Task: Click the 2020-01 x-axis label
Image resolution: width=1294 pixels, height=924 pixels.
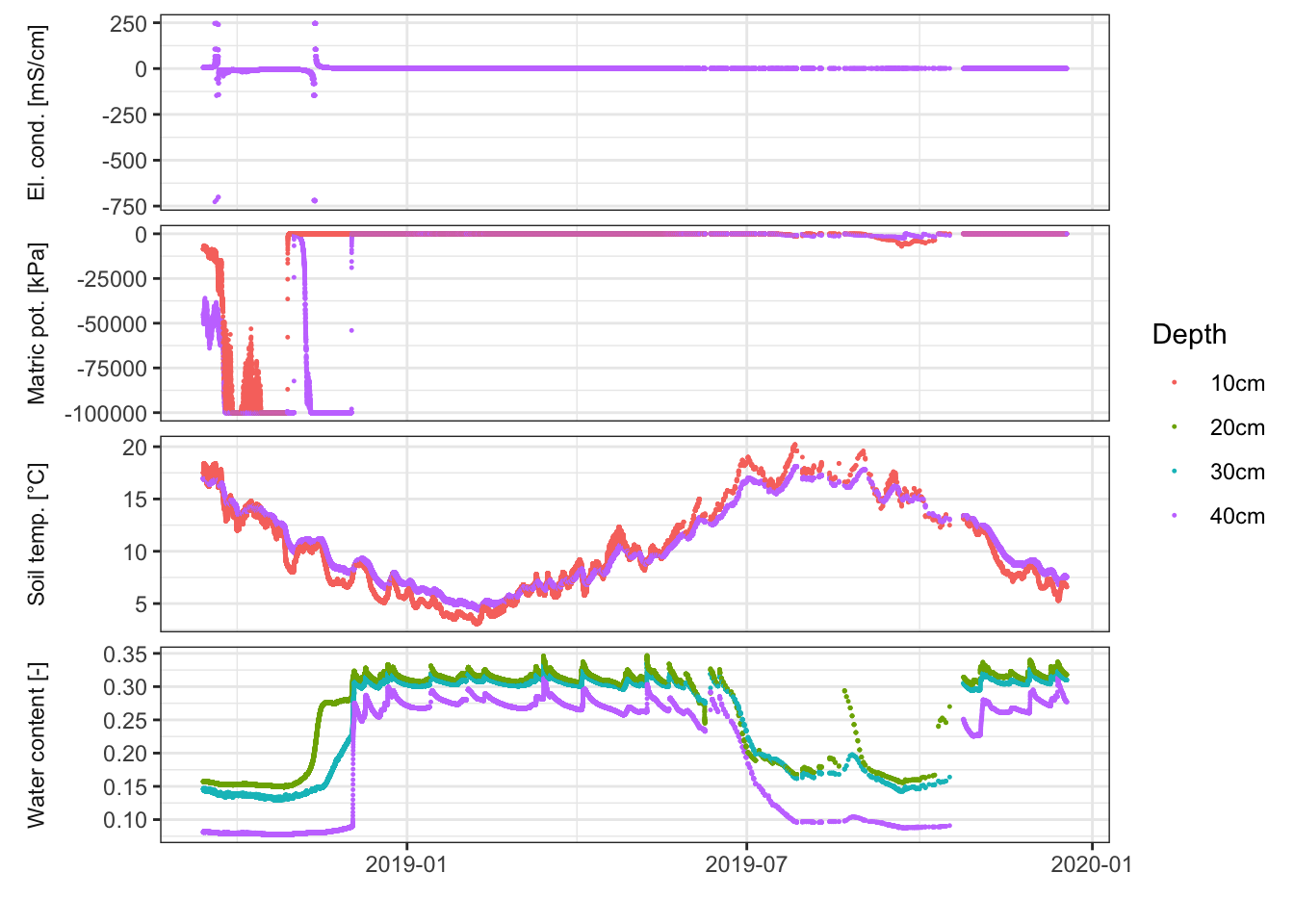Action: coord(1092,864)
